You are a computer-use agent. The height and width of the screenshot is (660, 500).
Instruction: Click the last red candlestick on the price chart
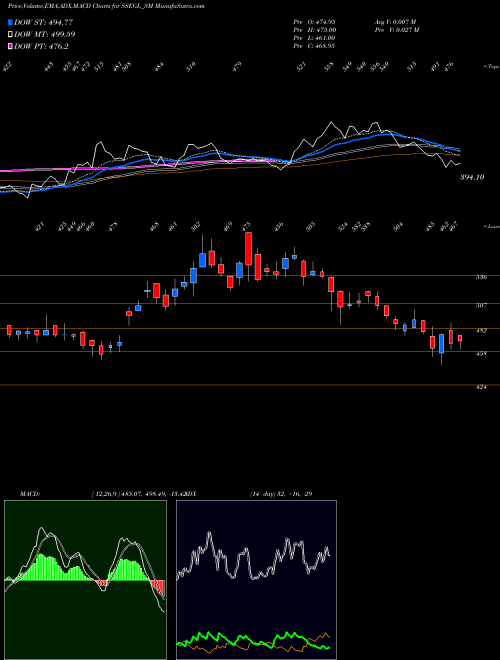pyautogui.click(x=460, y=338)
